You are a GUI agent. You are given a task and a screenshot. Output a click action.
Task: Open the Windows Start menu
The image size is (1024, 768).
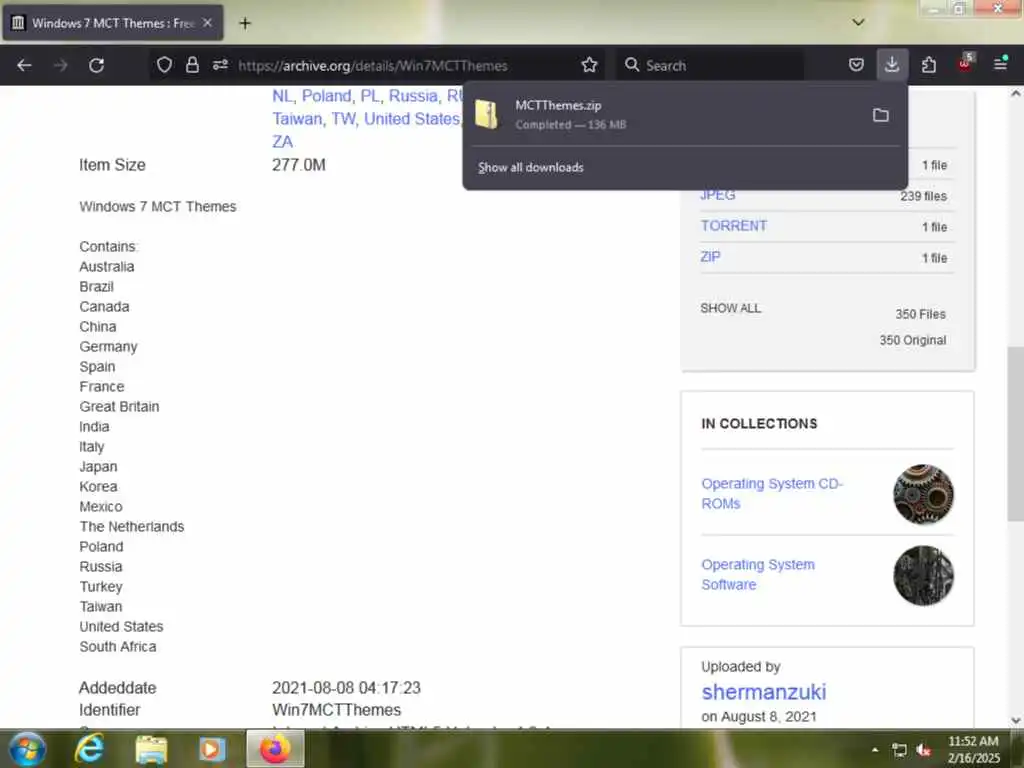point(27,749)
